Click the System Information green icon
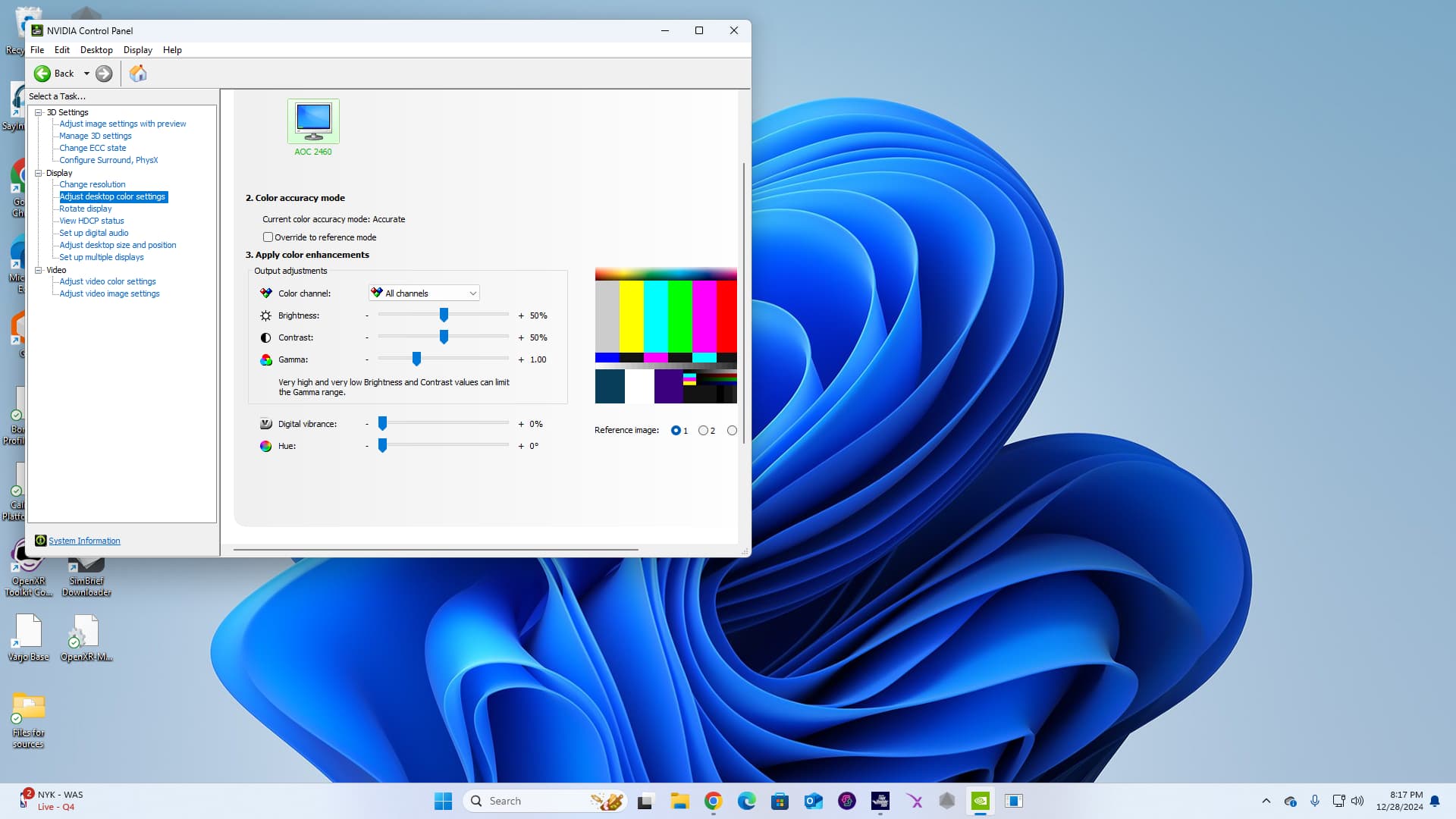This screenshot has width=1456, height=819. pyautogui.click(x=41, y=541)
